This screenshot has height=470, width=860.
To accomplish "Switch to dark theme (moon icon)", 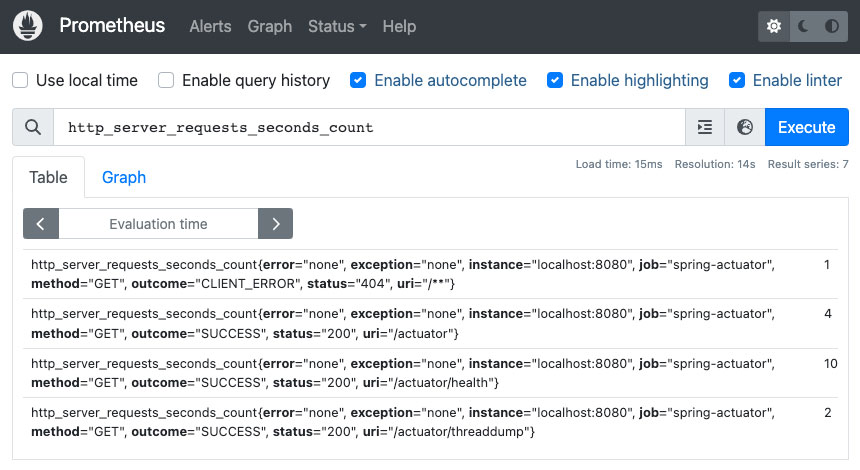I will tap(802, 27).
